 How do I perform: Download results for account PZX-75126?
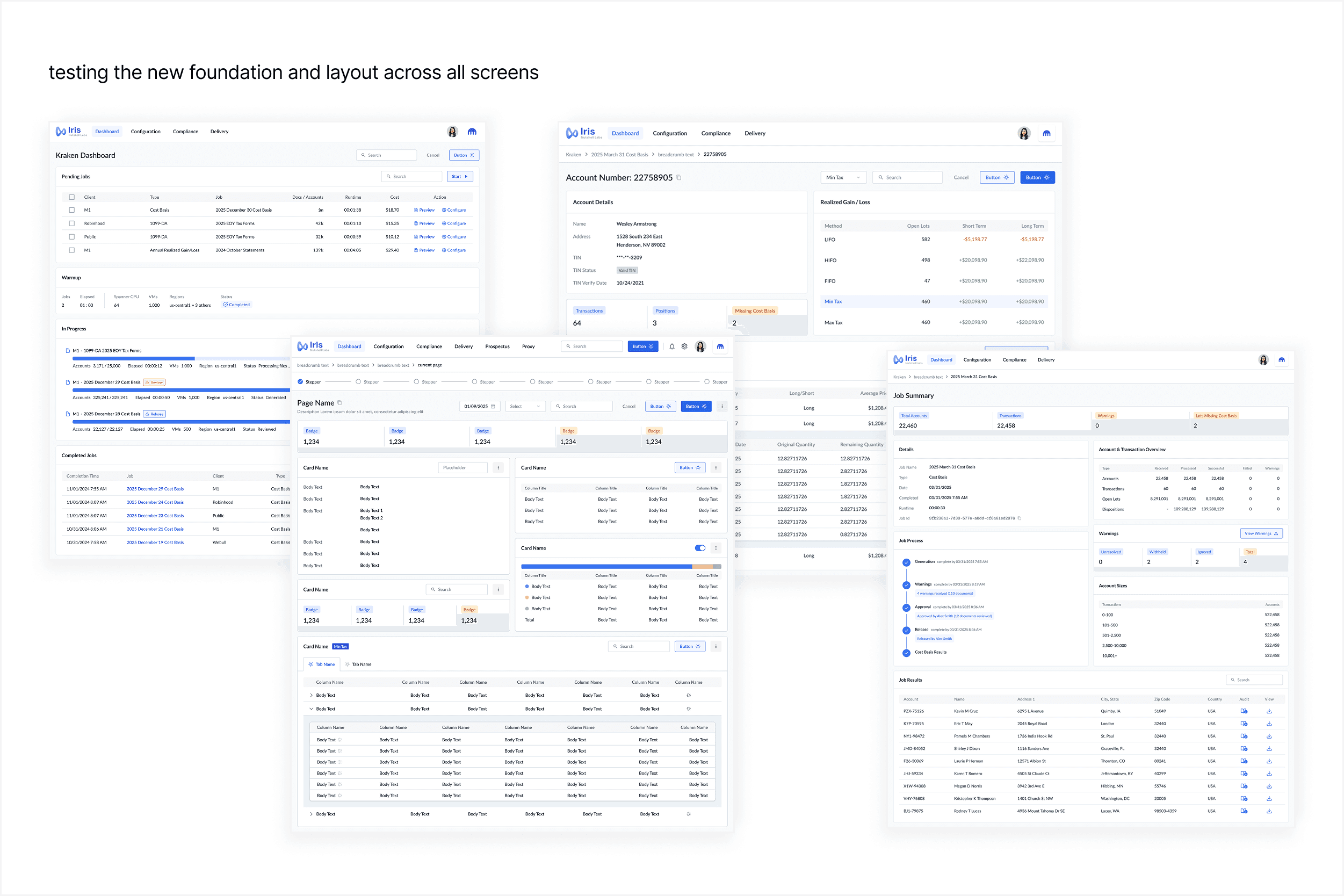pyautogui.click(x=1269, y=711)
